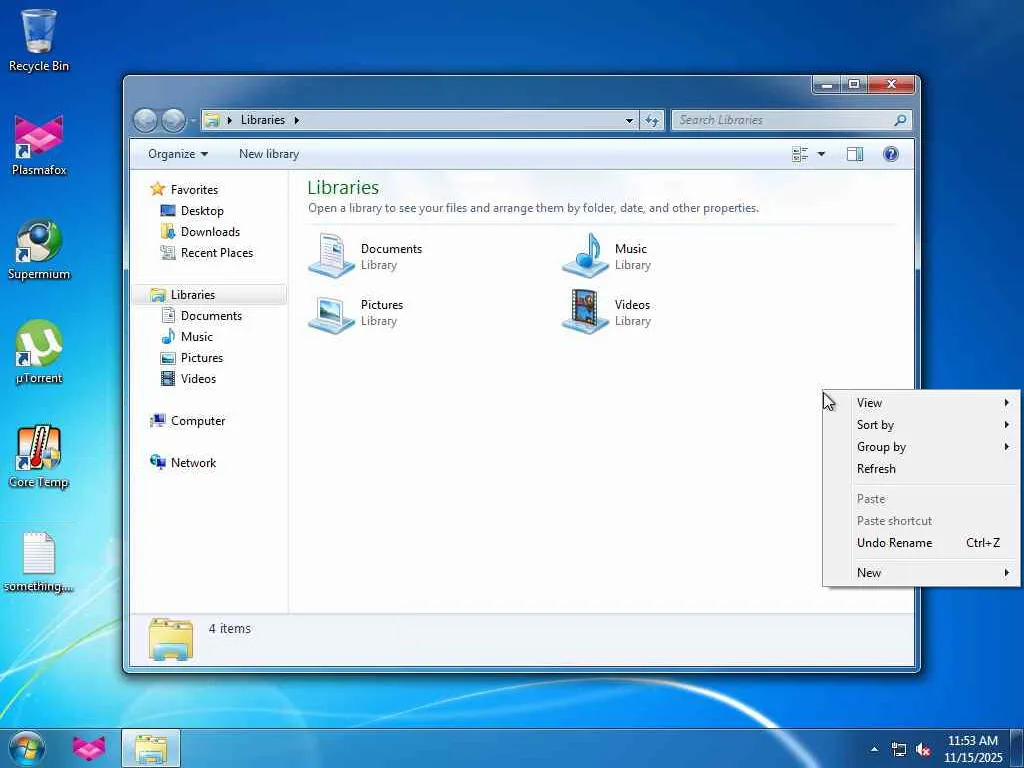
Task: Open Explorer Help question mark
Action: pyautogui.click(x=891, y=154)
